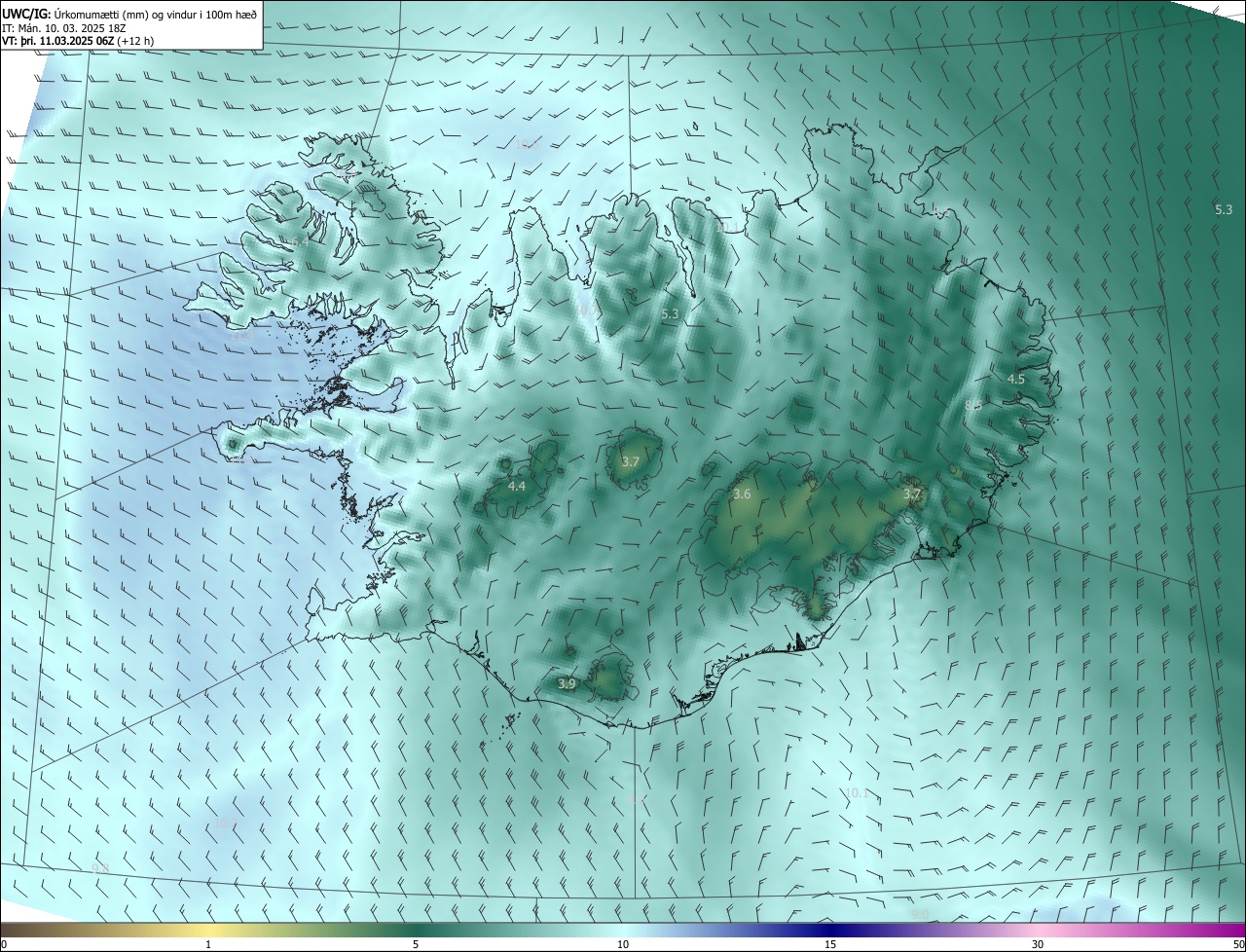
Task: Click the 30 label on the color scale
Action: 1038,944
